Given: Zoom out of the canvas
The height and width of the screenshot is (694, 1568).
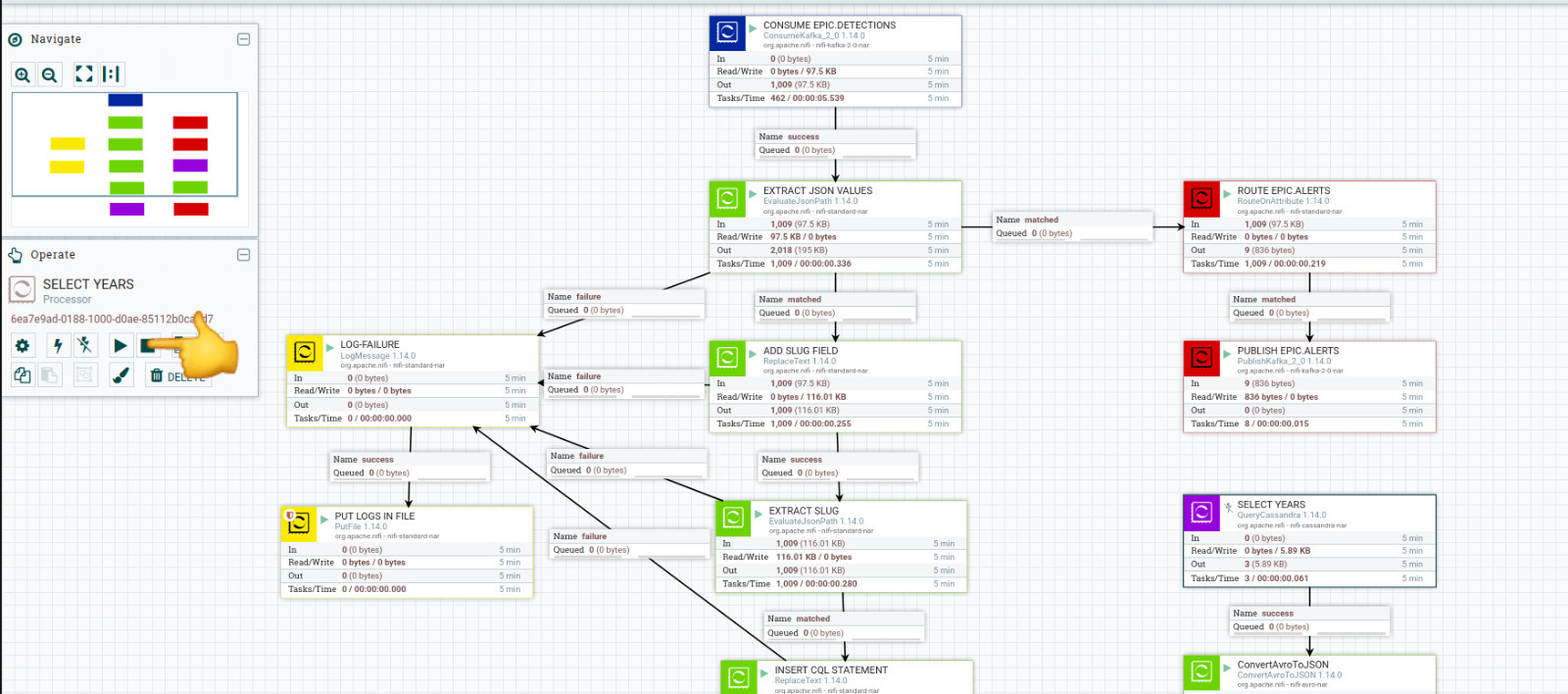Looking at the screenshot, I should pyautogui.click(x=50, y=74).
